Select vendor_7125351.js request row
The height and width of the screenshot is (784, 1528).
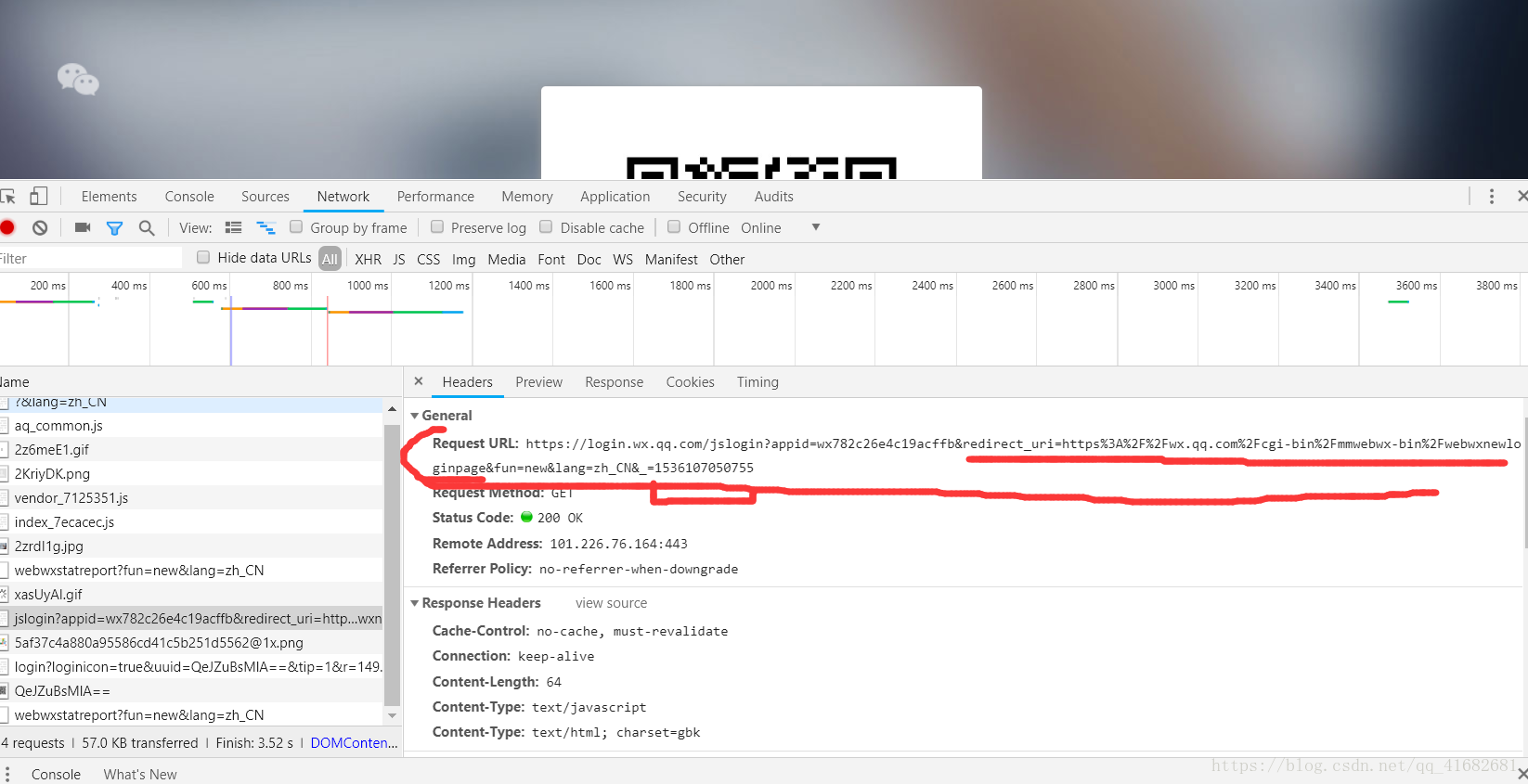point(191,498)
